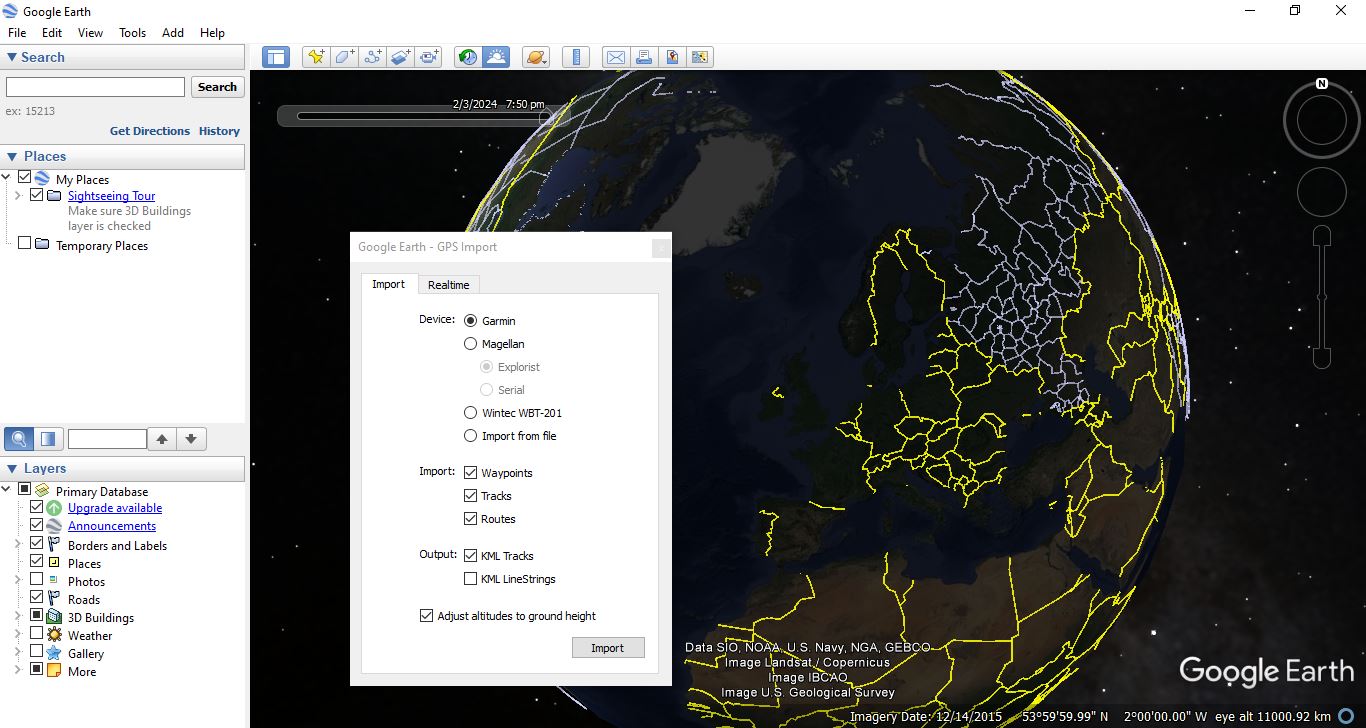Open the Edit menu

[x=52, y=32]
